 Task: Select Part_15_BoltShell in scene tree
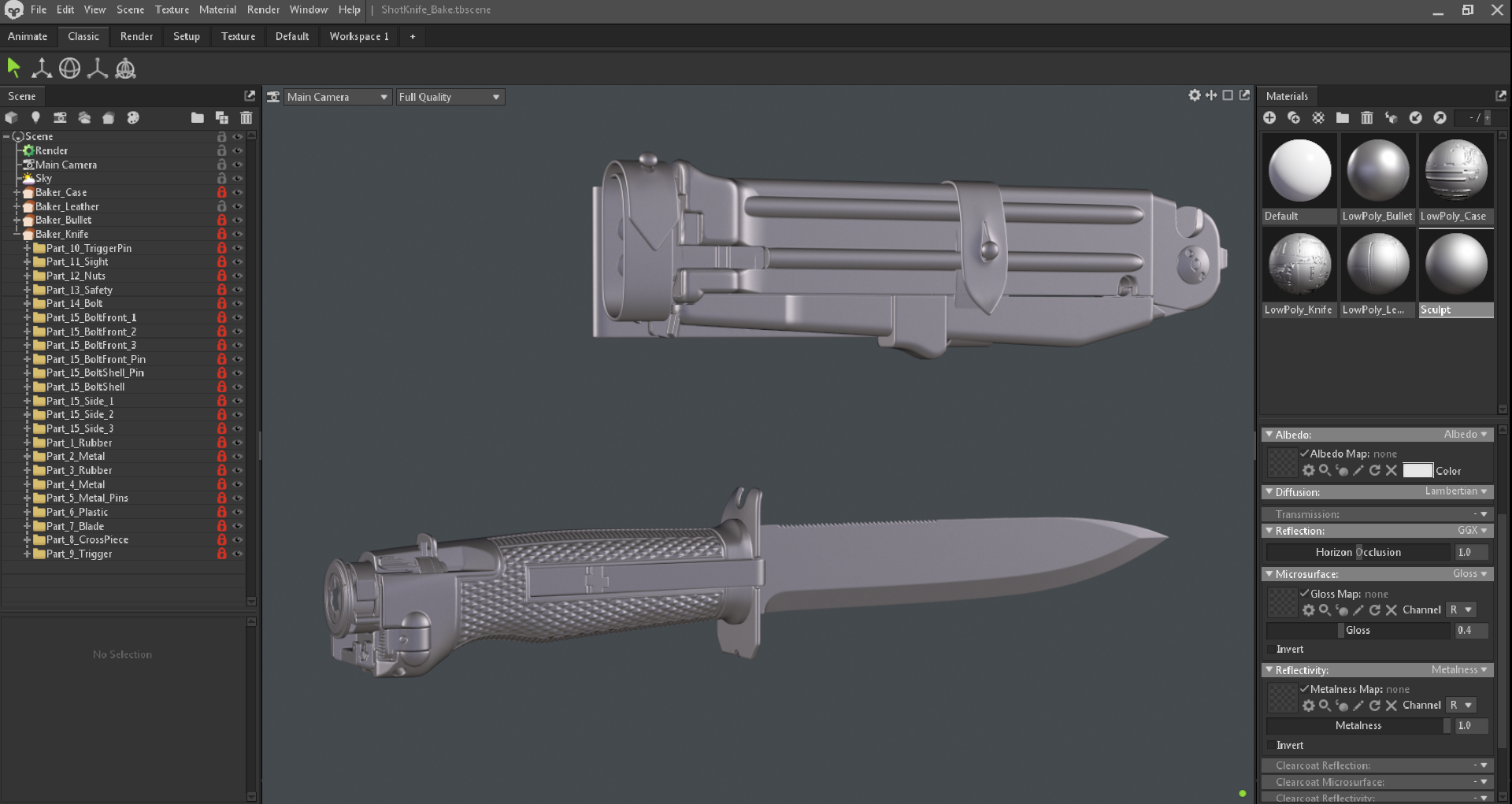click(85, 387)
